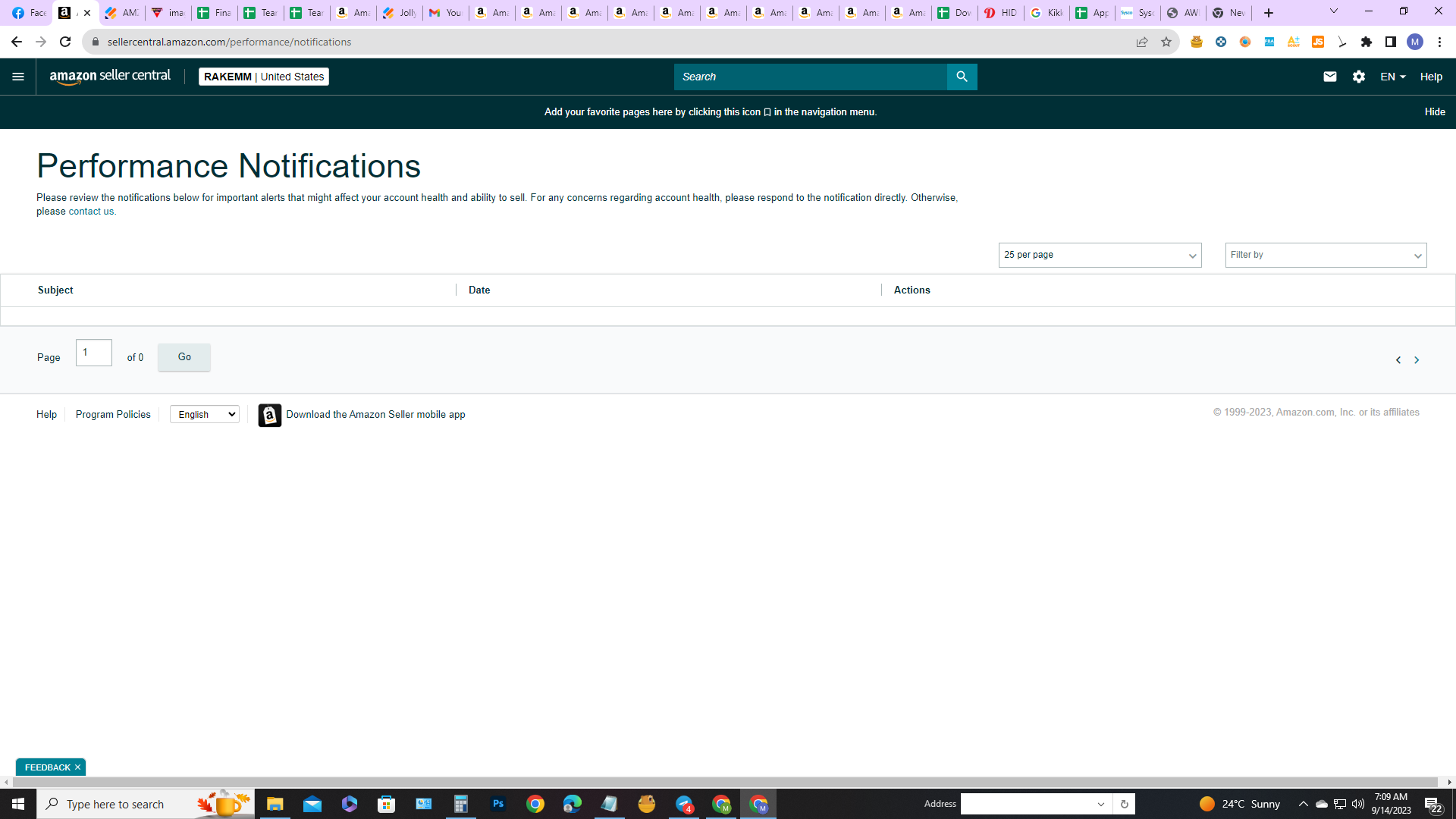Open Program Policies footer link
This screenshot has width=1456, height=819.
pos(113,415)
